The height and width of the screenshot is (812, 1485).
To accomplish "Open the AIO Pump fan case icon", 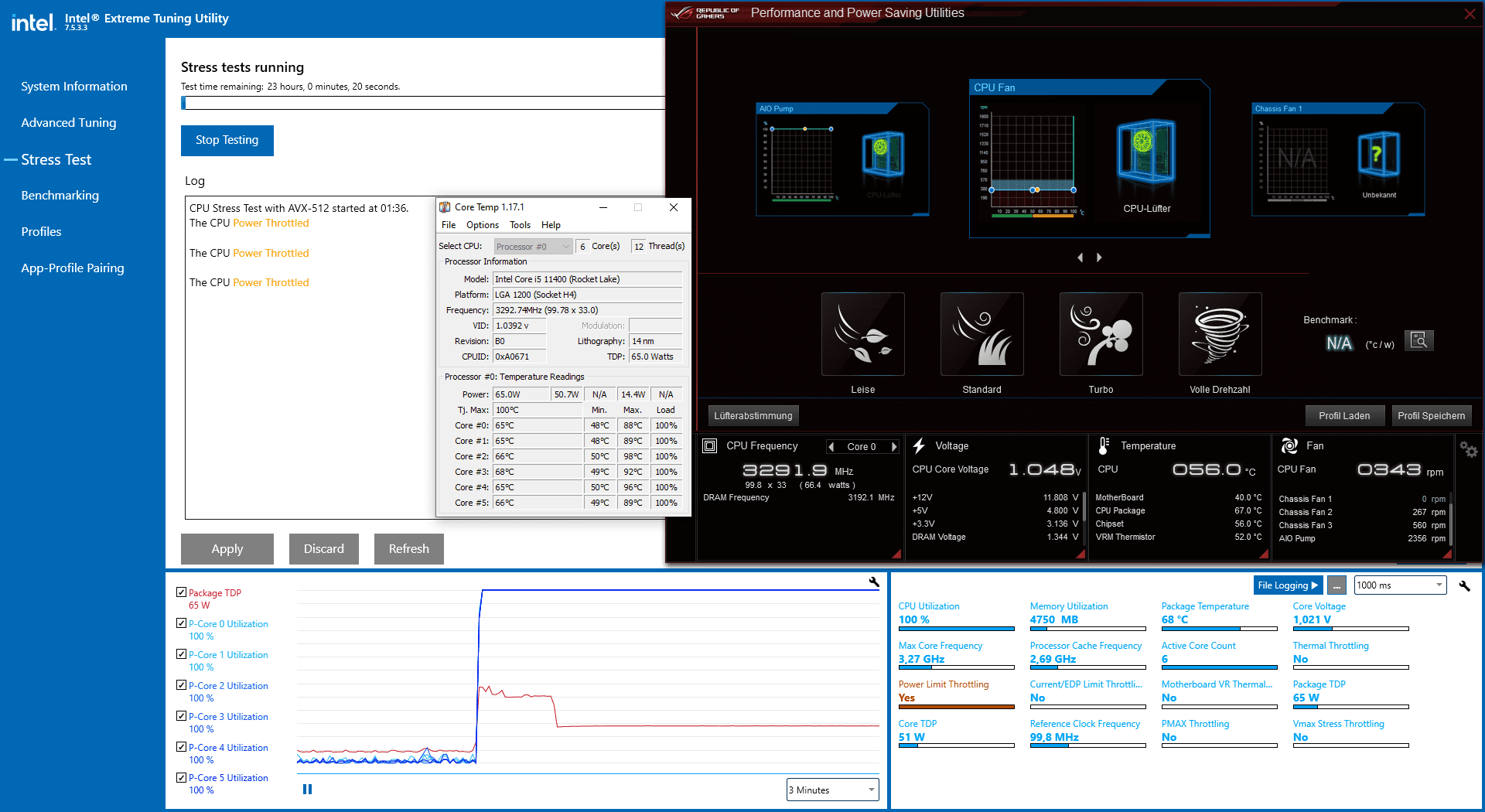I will (883, 155).
